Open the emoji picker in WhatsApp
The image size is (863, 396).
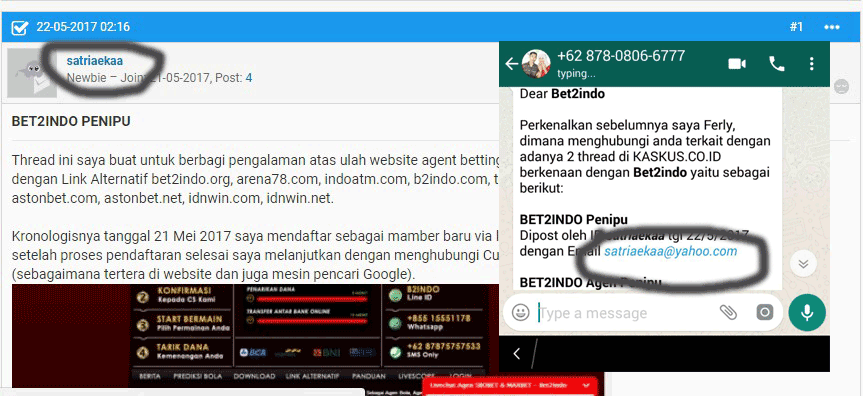[x=520, y=313]
